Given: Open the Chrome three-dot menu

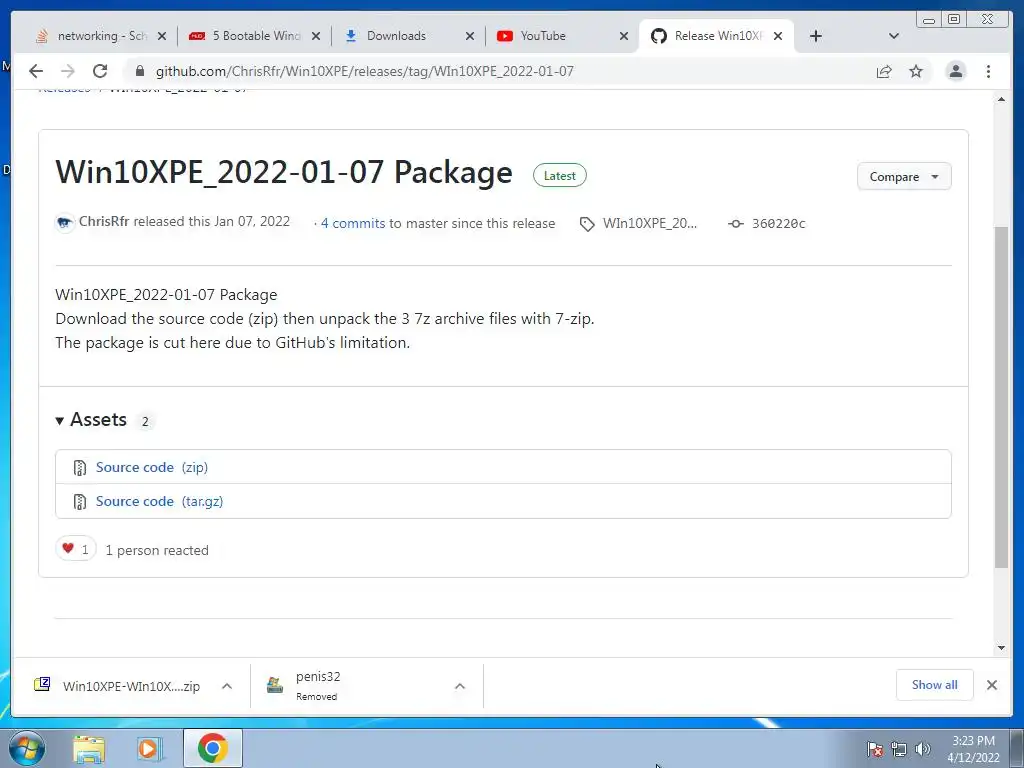Looking at the screenshot, I should point(988,71).
